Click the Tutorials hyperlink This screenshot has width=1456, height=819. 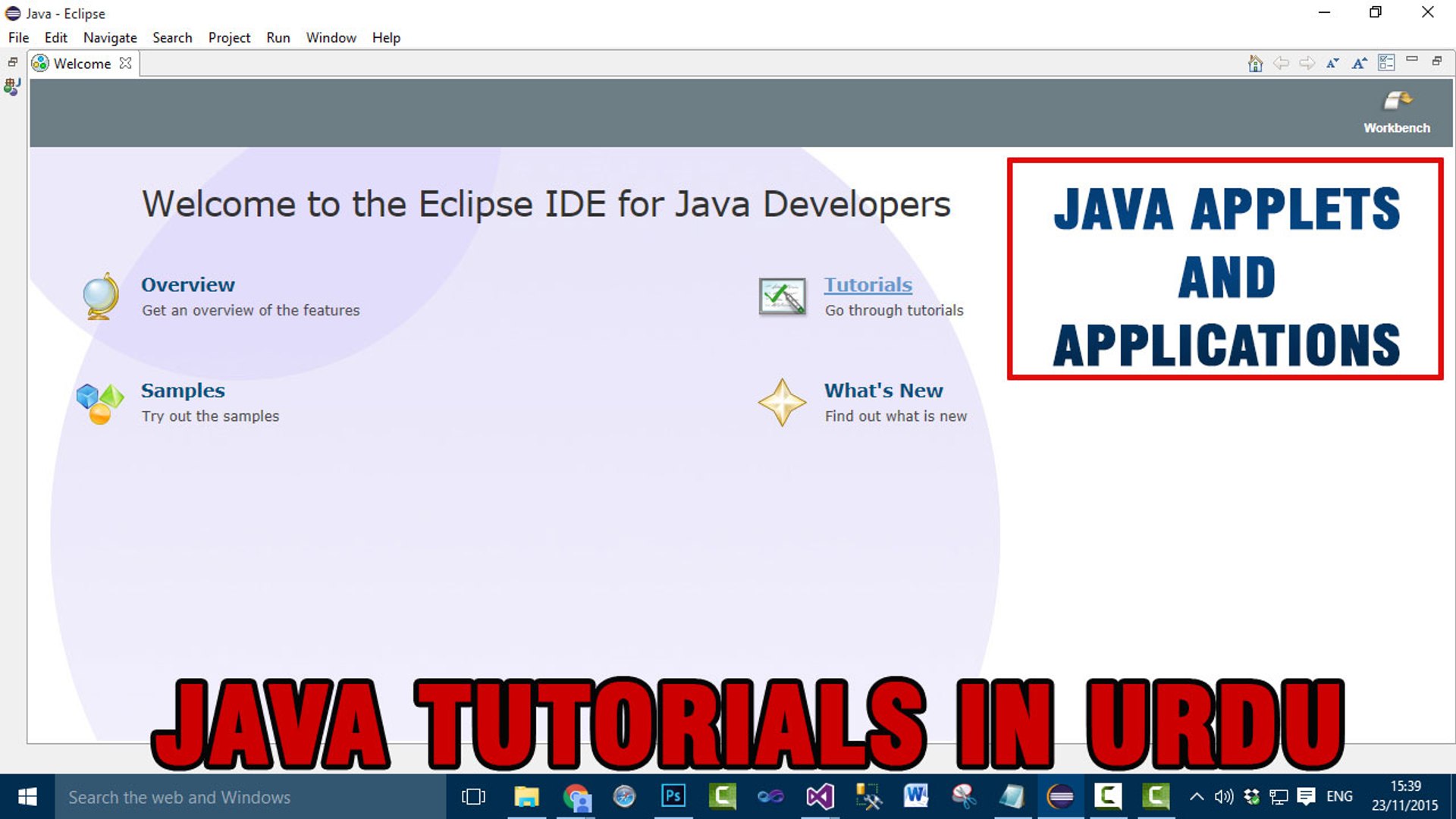coord(868,284)
